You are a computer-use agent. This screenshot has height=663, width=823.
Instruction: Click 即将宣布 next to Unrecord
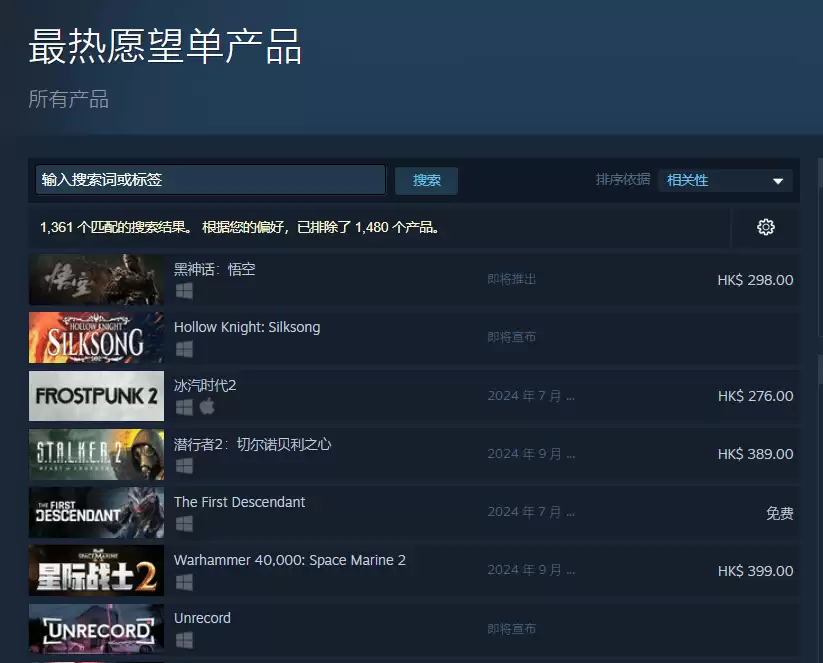(x=512, y=628)
